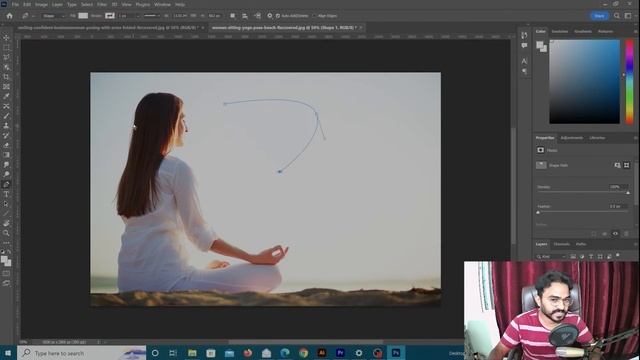Select the Blur tool
Image resolution: width=640 pixels, height=360 pixels.
click(6, 165)
